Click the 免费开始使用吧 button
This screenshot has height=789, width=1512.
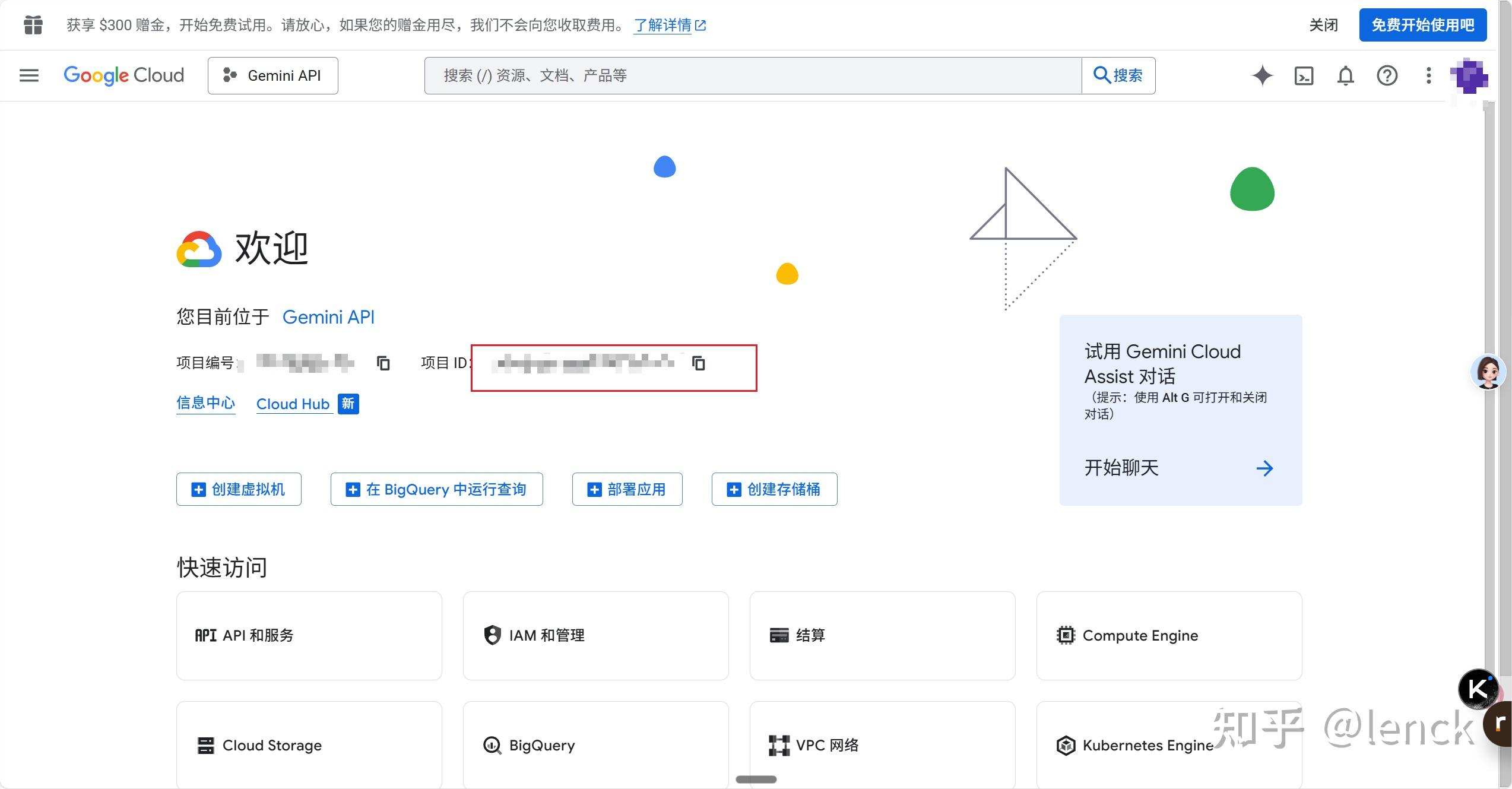(x=1423, y=25)
